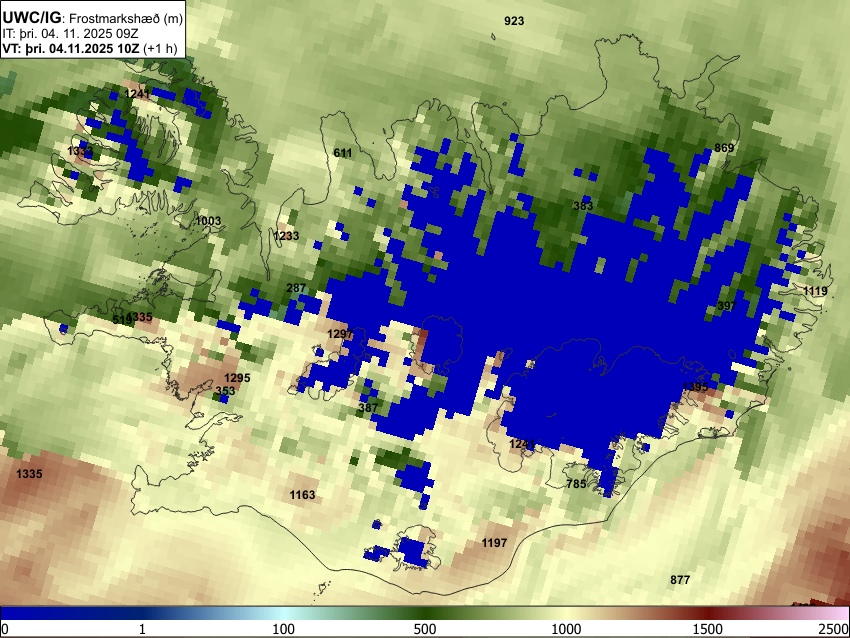This screenshot has width=850, height=638.
Task: Click the 1003 value label
Action: pos(208,221)
